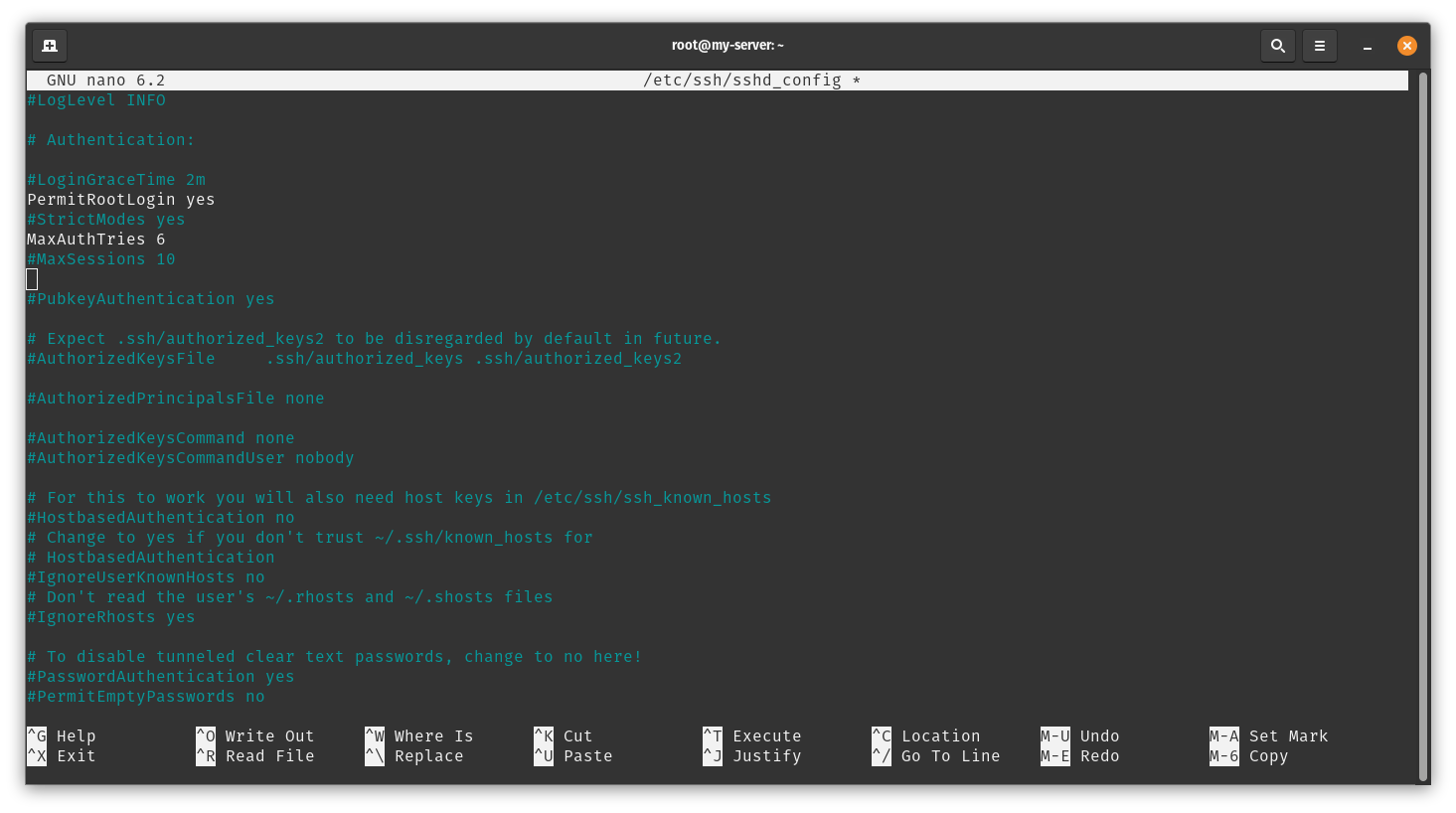This screenshot has height=813, width=1456.
Task: Click the ^X Exit shortcut
Action: (62, 756)
